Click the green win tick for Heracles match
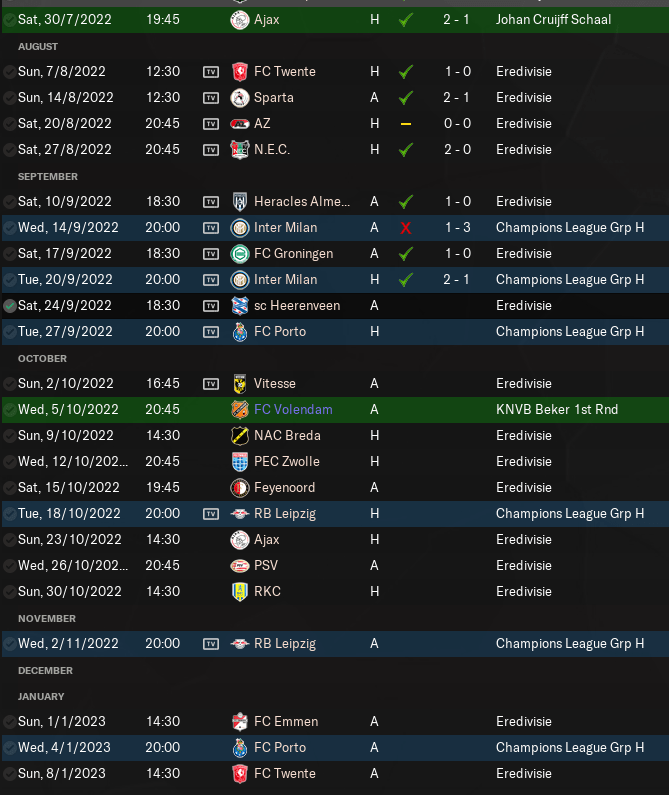This screenshot has height=795, width=669. coord(405,202)
